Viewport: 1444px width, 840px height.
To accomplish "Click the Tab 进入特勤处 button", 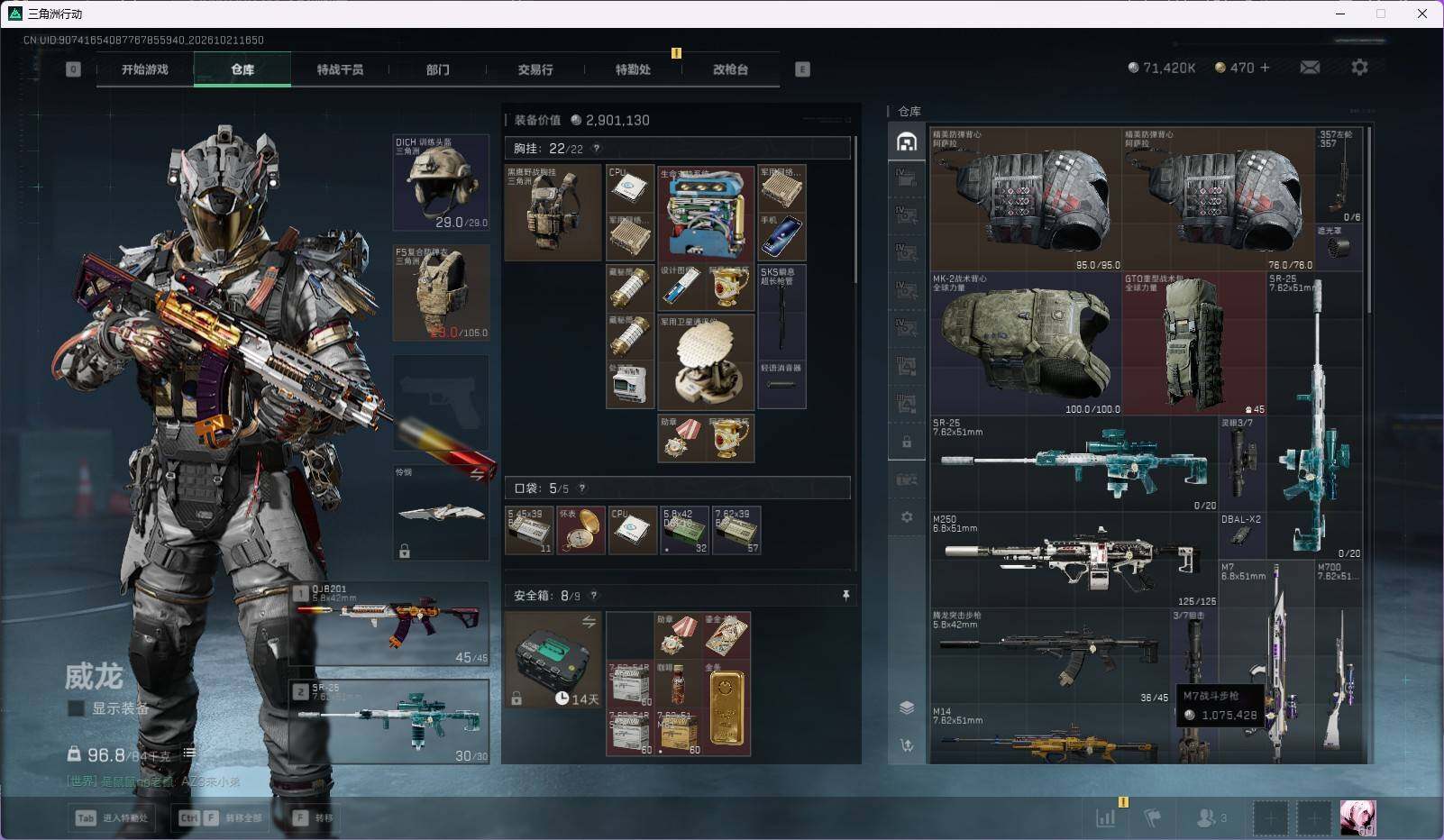I will (x=113, y=818).
